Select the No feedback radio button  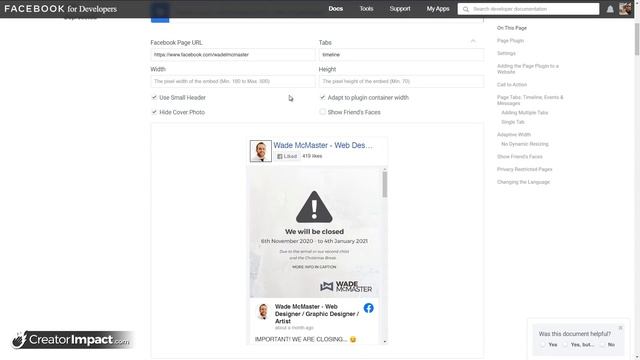(602, 345)
